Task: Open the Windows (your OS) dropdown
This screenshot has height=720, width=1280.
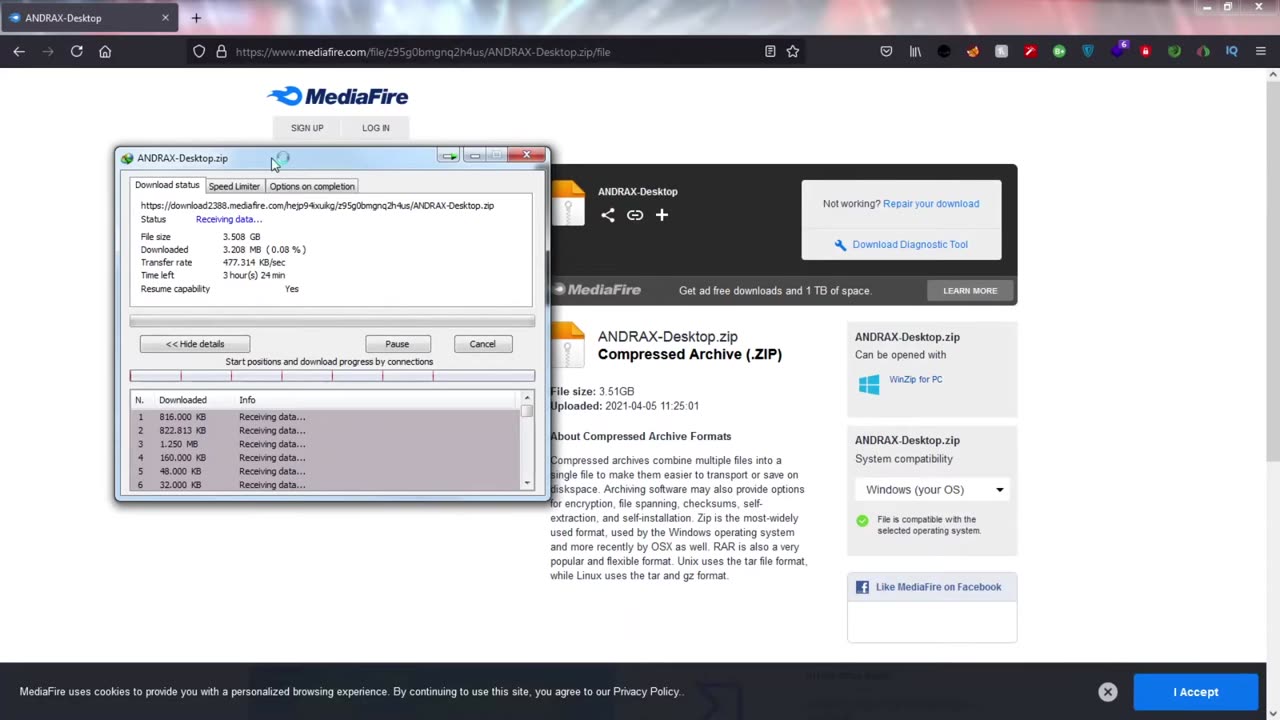Action: click(x=932, y=490)
